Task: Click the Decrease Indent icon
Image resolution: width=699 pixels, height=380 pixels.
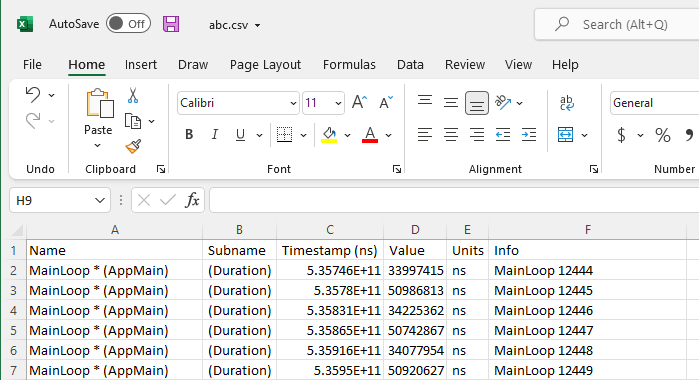Action: pyautogui.click(x=503, y=134)
